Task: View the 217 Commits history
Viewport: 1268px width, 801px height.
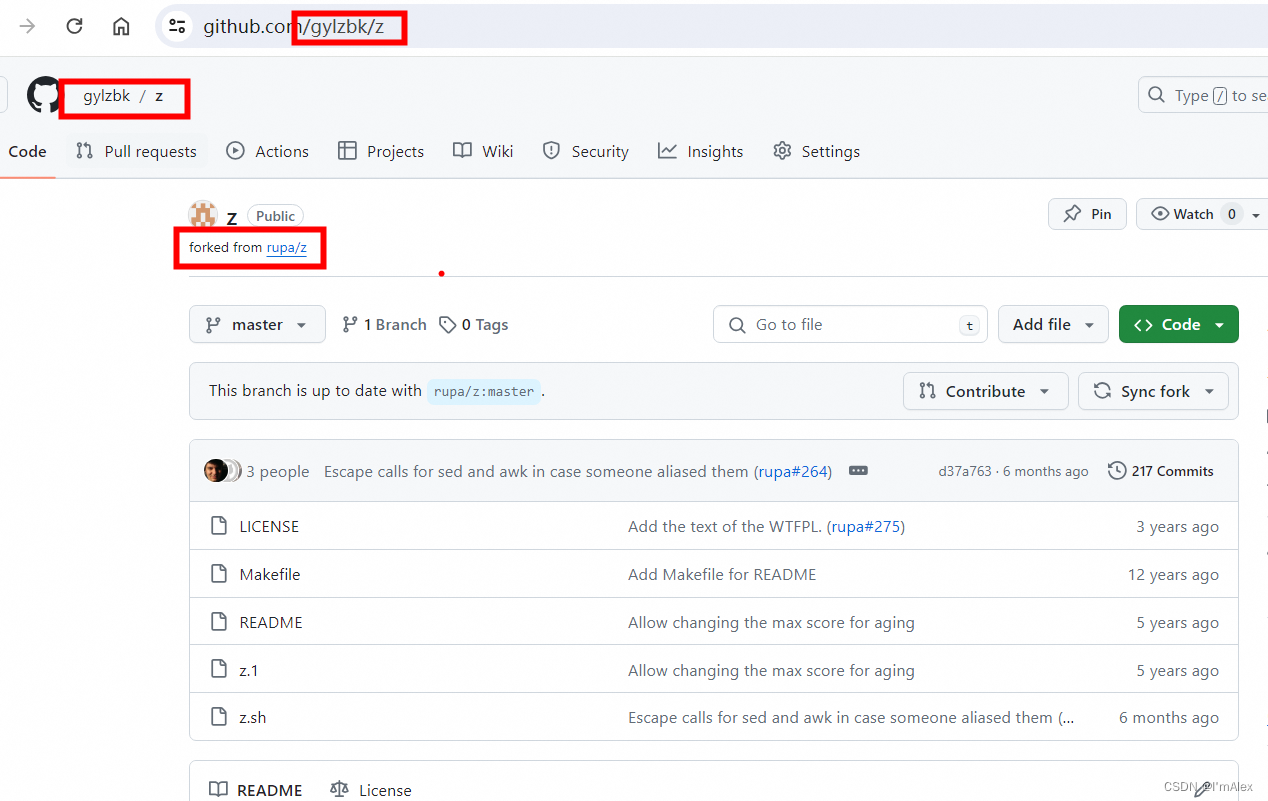Action: (x=1161, y=471)
